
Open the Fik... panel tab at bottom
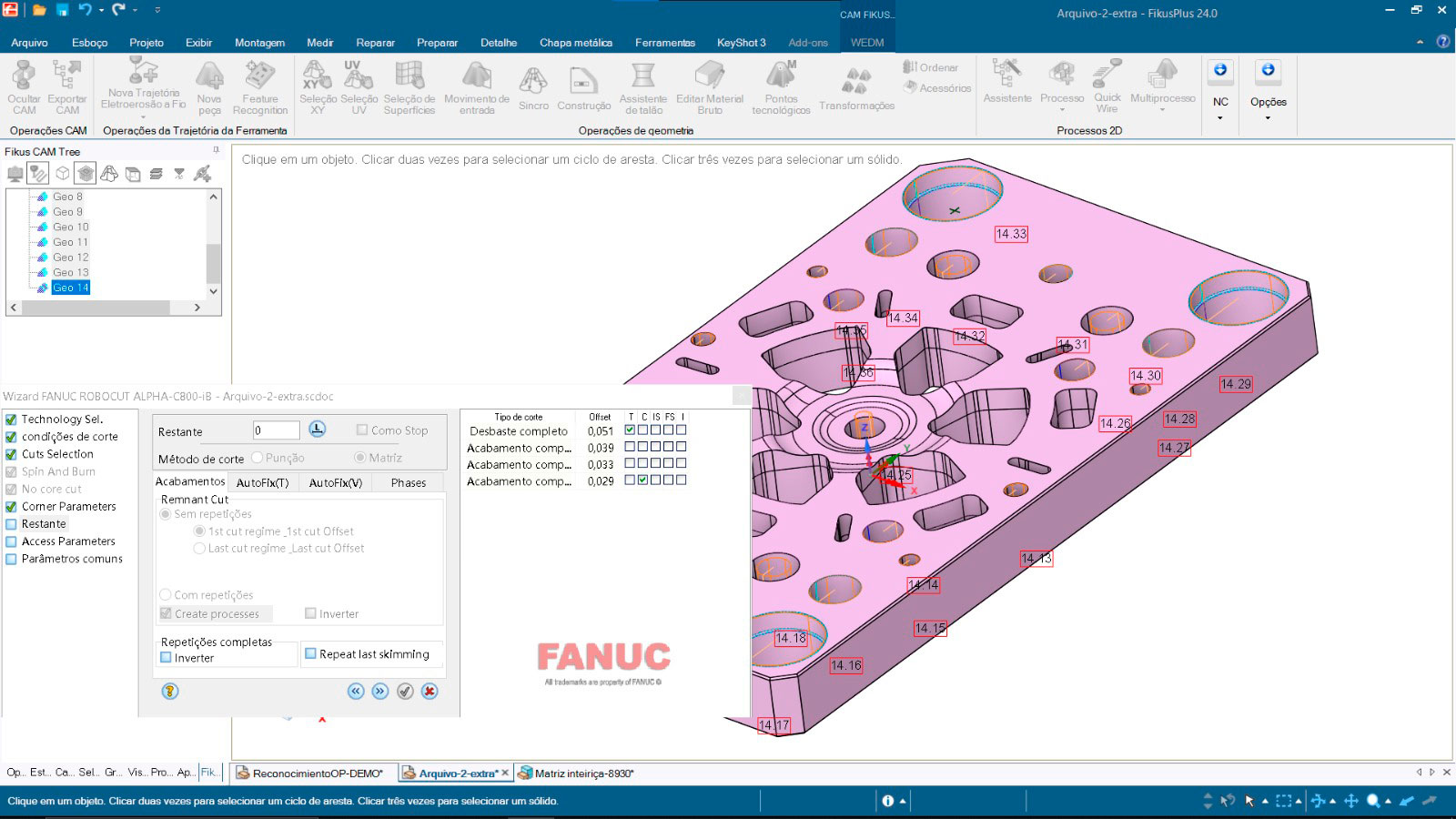[x=208, y=772]
